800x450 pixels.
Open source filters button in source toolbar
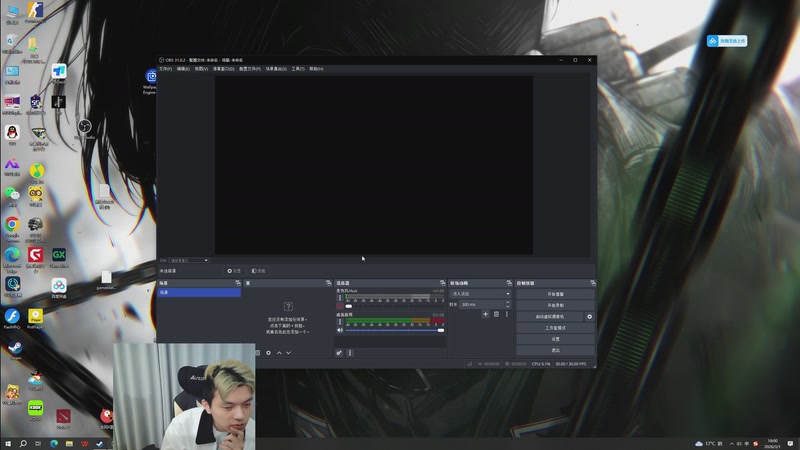(x=259, y=271)
